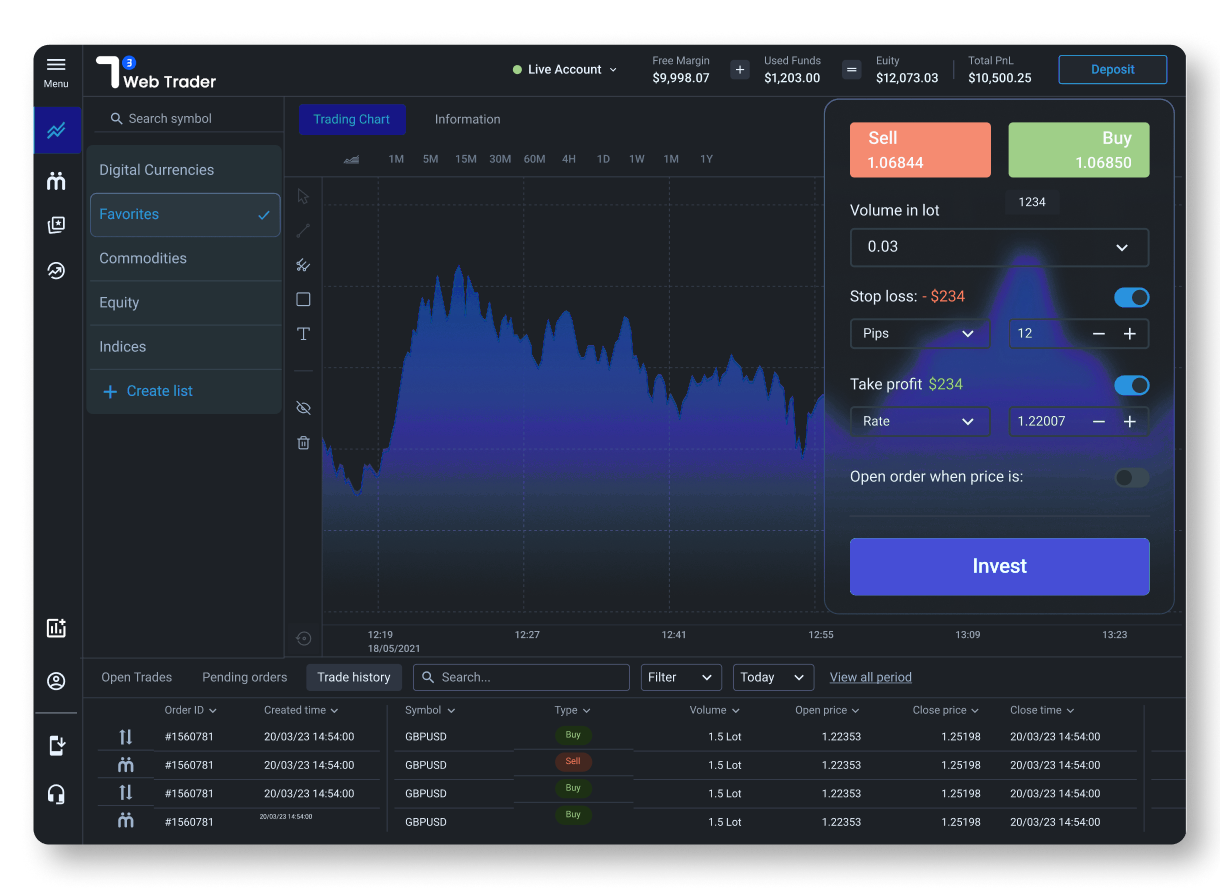Viewport: 1220px width, 888px height.
Task: Click the Invest button
Action: pyautogui.click(x=999, y=566)
